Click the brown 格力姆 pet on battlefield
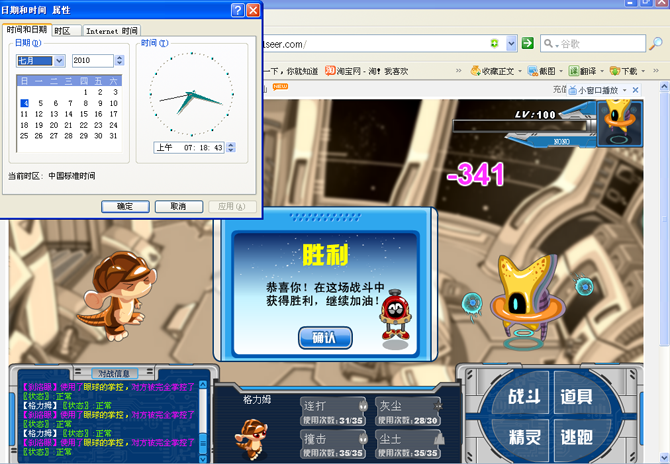 [117, 296]
